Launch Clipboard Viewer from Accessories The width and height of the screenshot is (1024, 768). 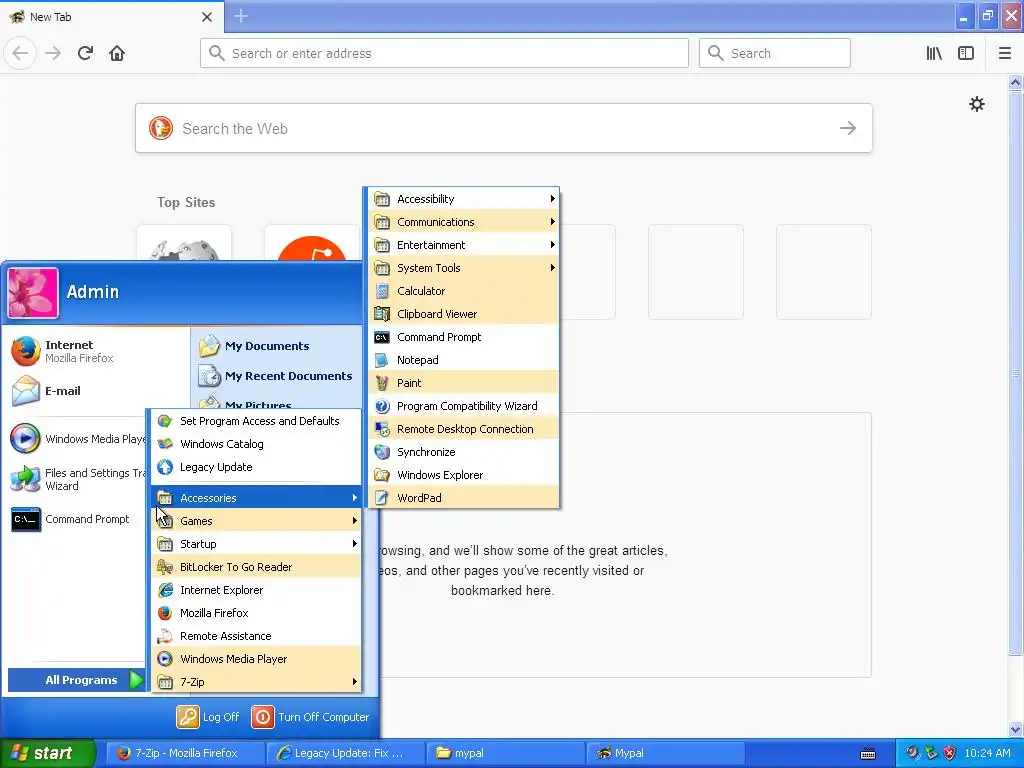tap(464, 314)
